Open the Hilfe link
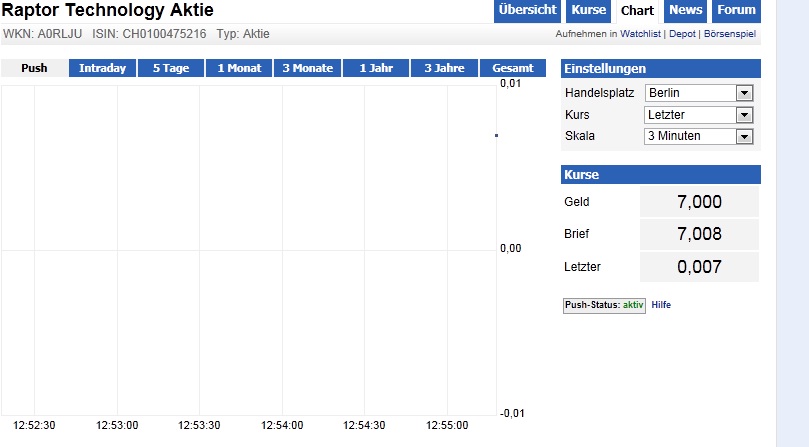 pos(661,305)
